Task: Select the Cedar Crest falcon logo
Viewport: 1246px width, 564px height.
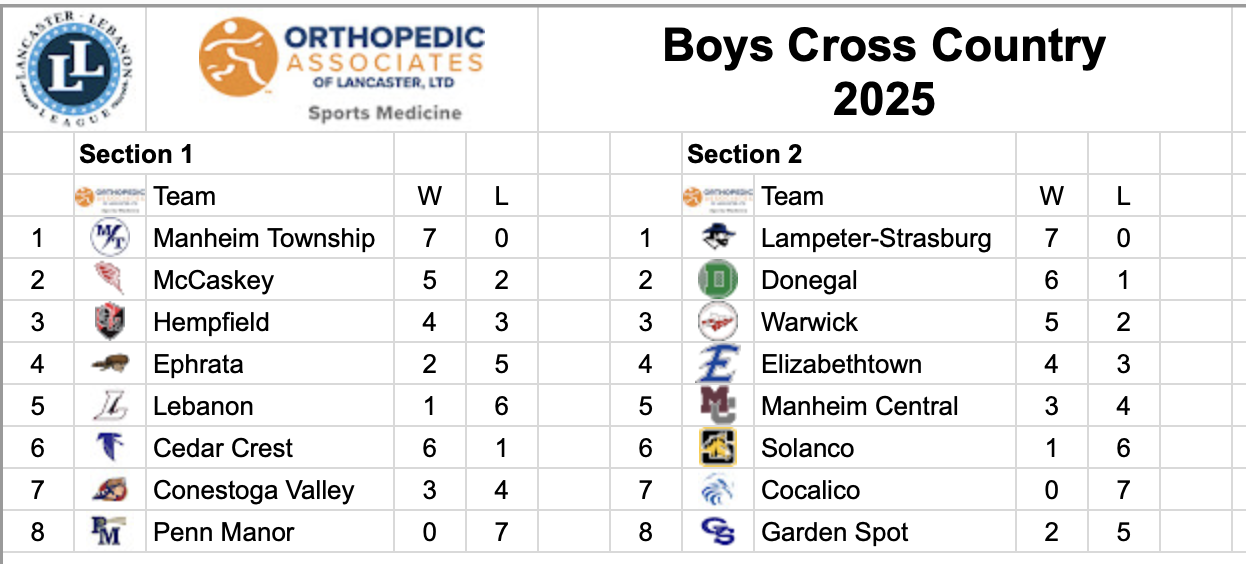Action: [x=108, y=448]
